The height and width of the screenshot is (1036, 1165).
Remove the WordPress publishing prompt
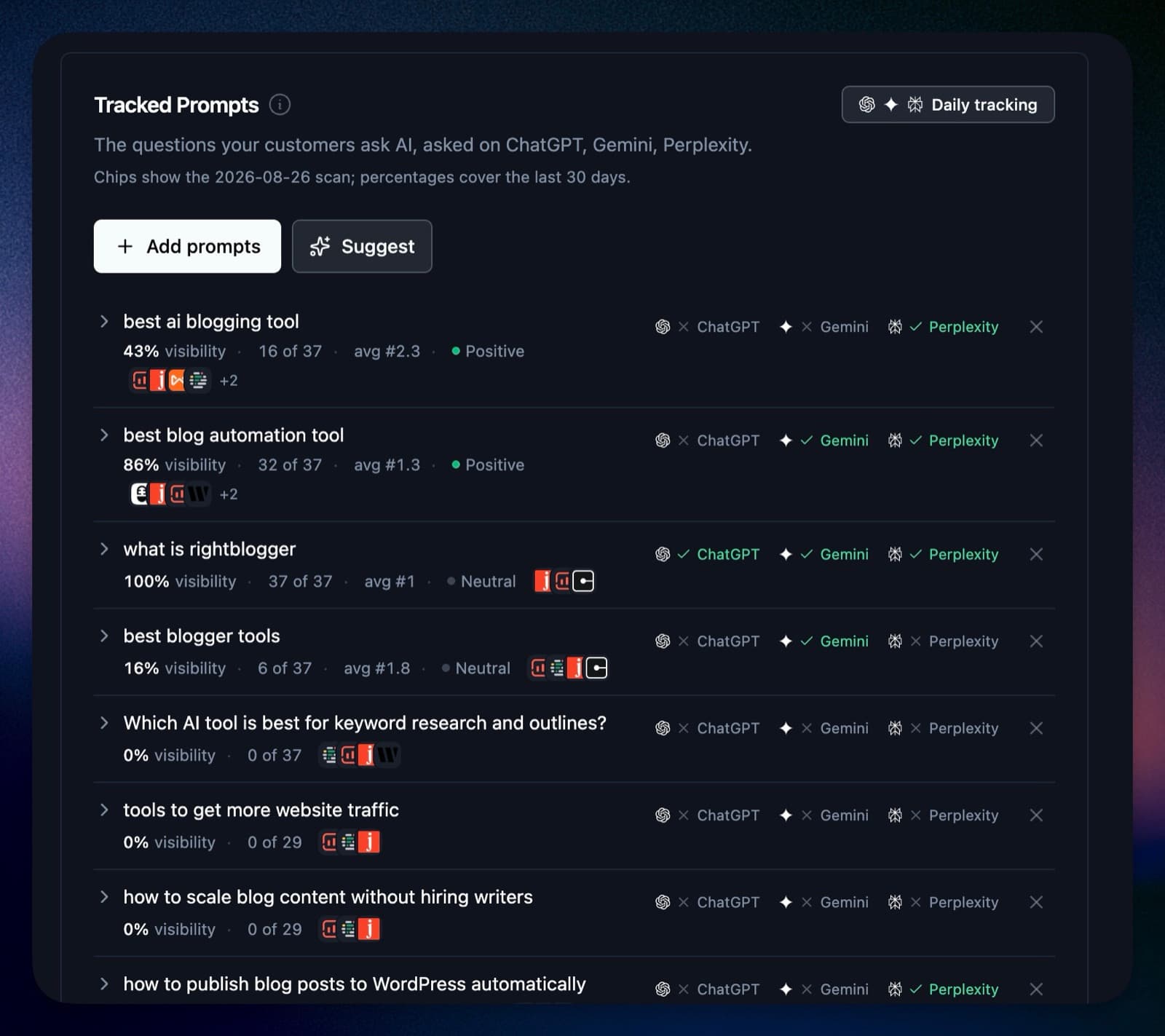1036,989
